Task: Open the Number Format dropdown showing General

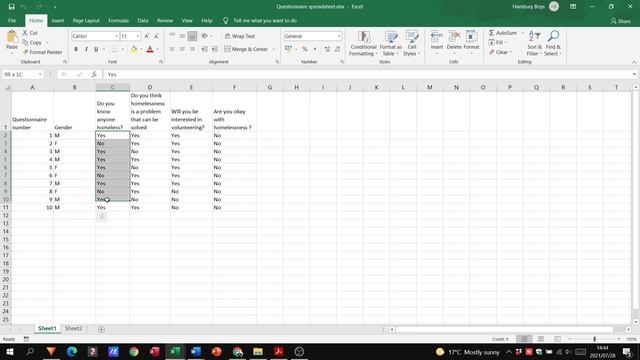Action: coord(339,36)
